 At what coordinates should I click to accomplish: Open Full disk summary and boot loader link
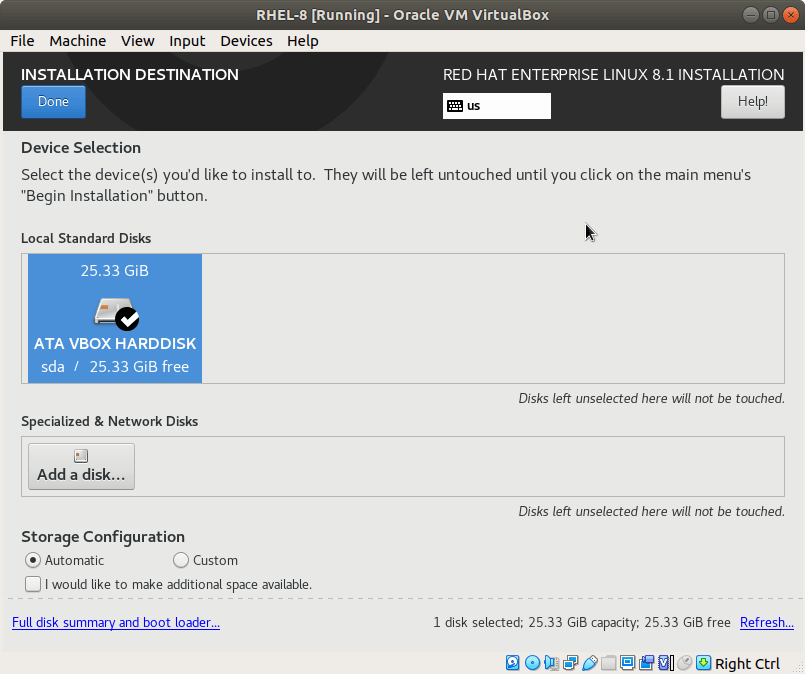coord(116,623)
